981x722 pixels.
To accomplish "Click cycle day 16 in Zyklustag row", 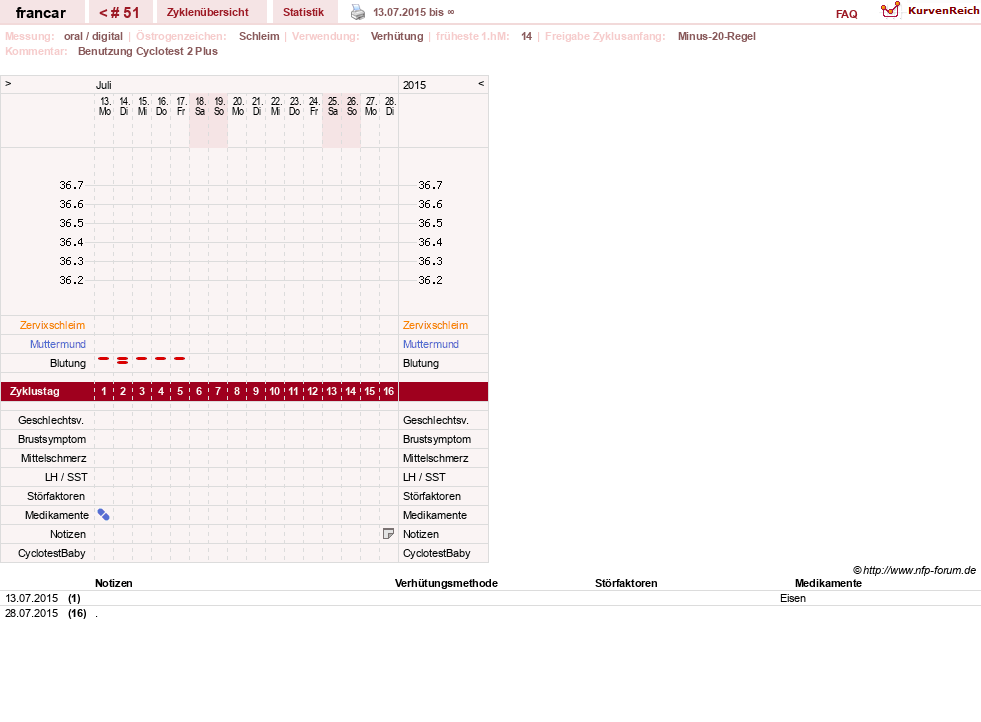I will click(389, 391).
